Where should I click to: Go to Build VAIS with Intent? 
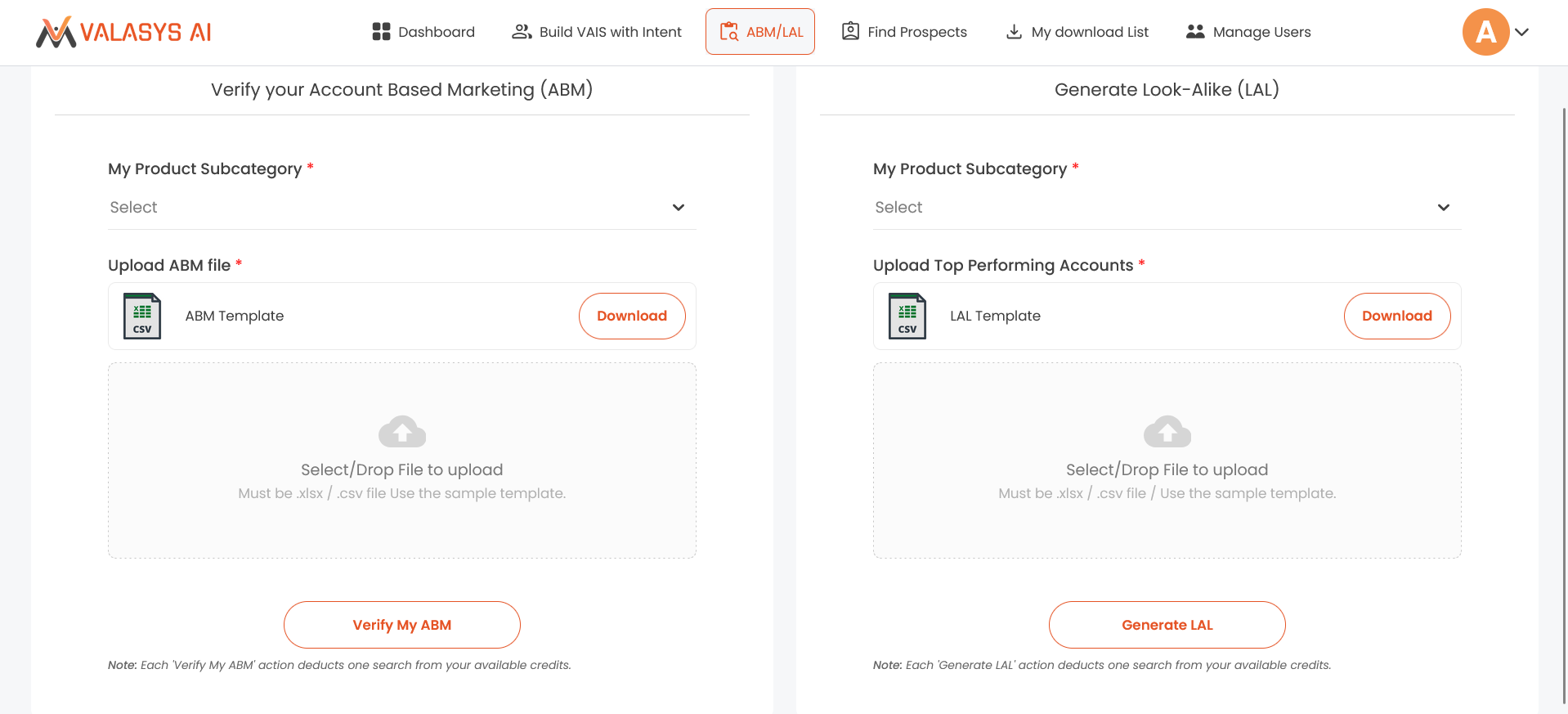click(x=597, y=32)
